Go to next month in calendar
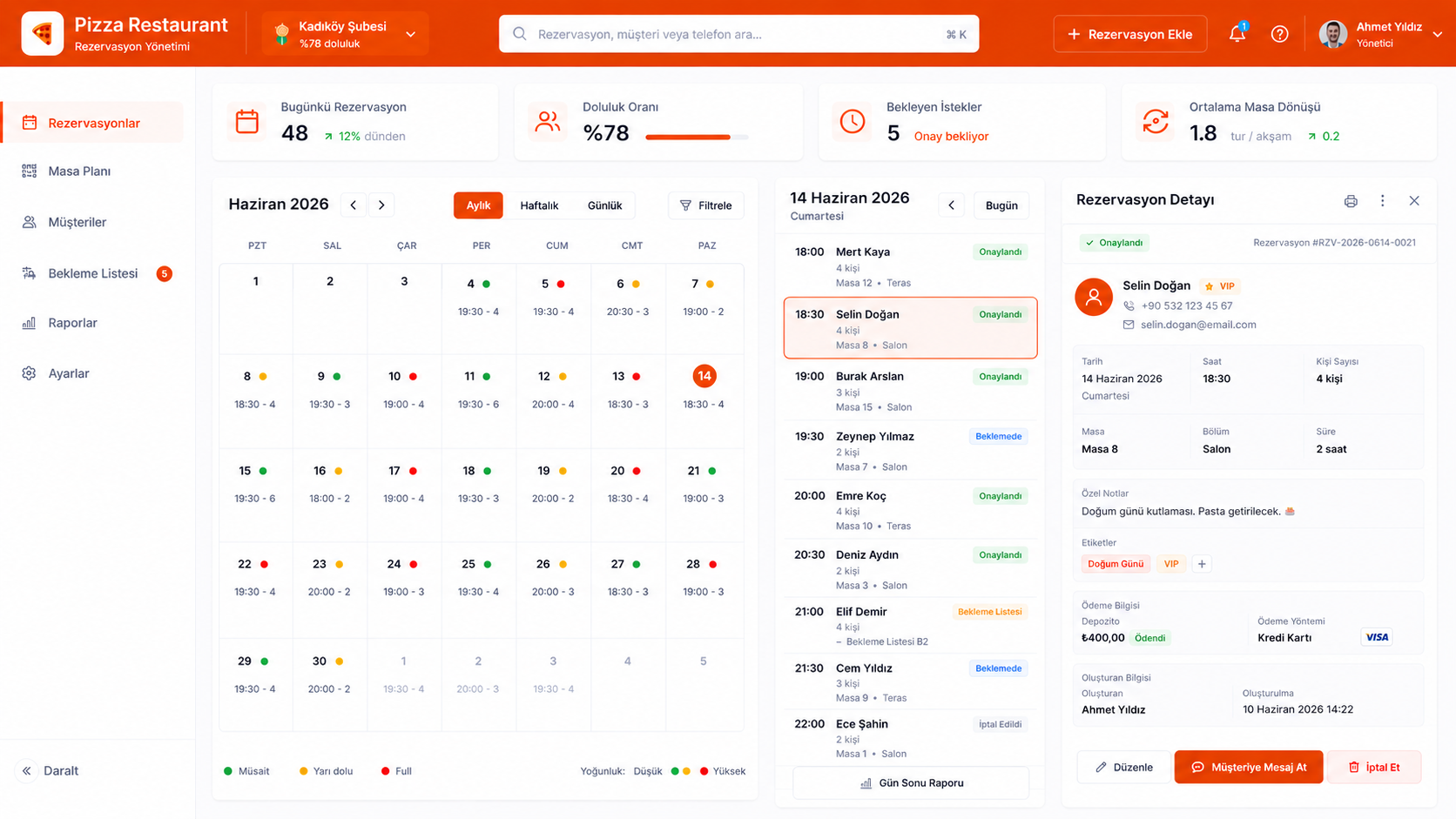Screen dimensions: 1456x819 tap(381, 205)
